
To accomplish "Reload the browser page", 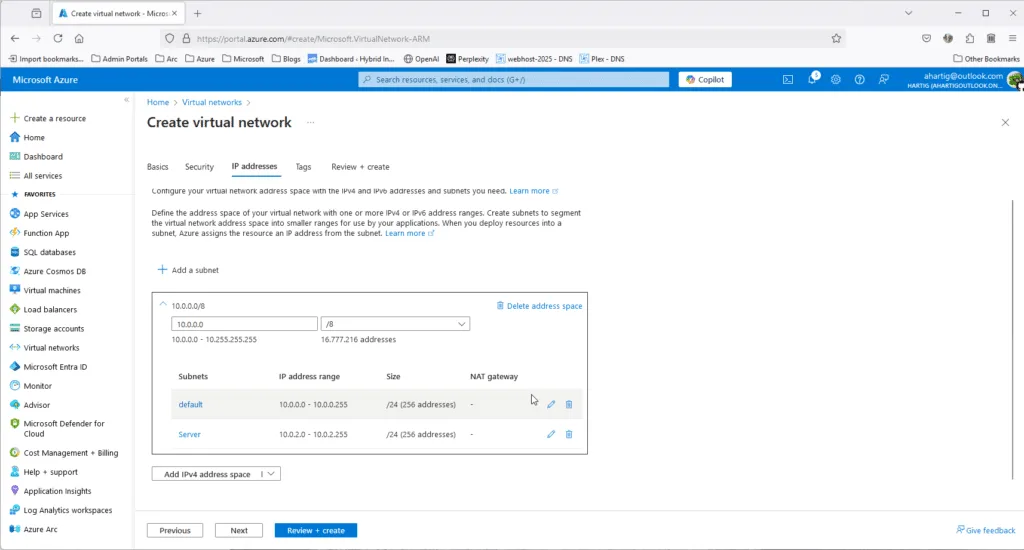I will point(58,39).
